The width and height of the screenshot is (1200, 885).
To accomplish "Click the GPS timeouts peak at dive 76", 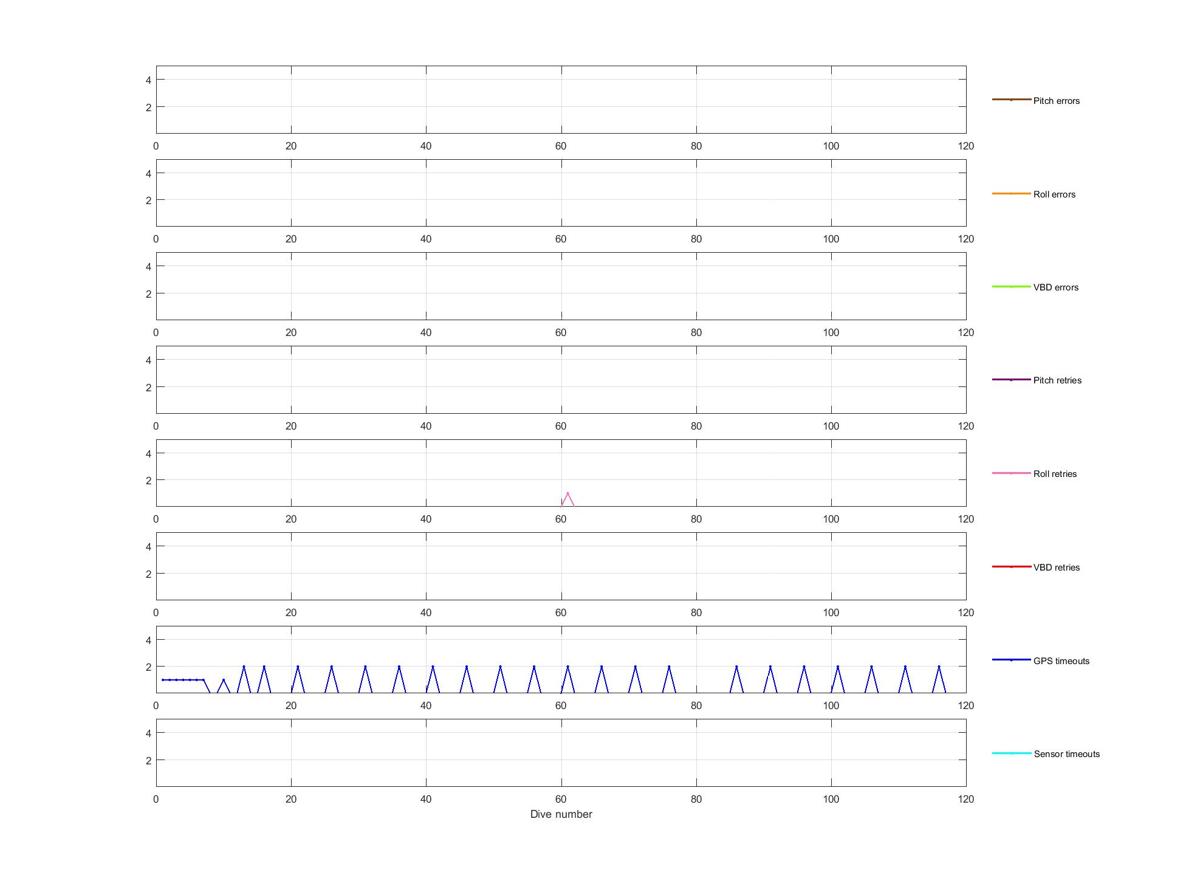I will [x=669, y=667].
